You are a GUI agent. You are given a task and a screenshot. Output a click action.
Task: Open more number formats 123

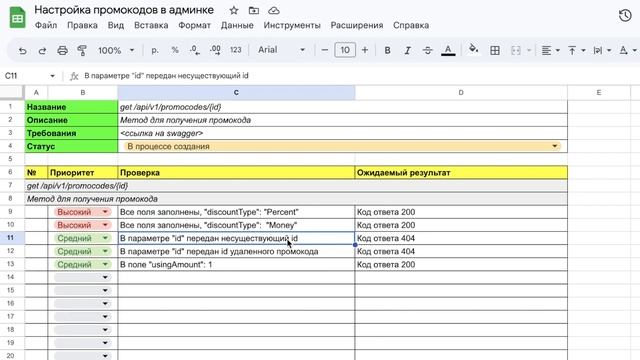(236, 50)
